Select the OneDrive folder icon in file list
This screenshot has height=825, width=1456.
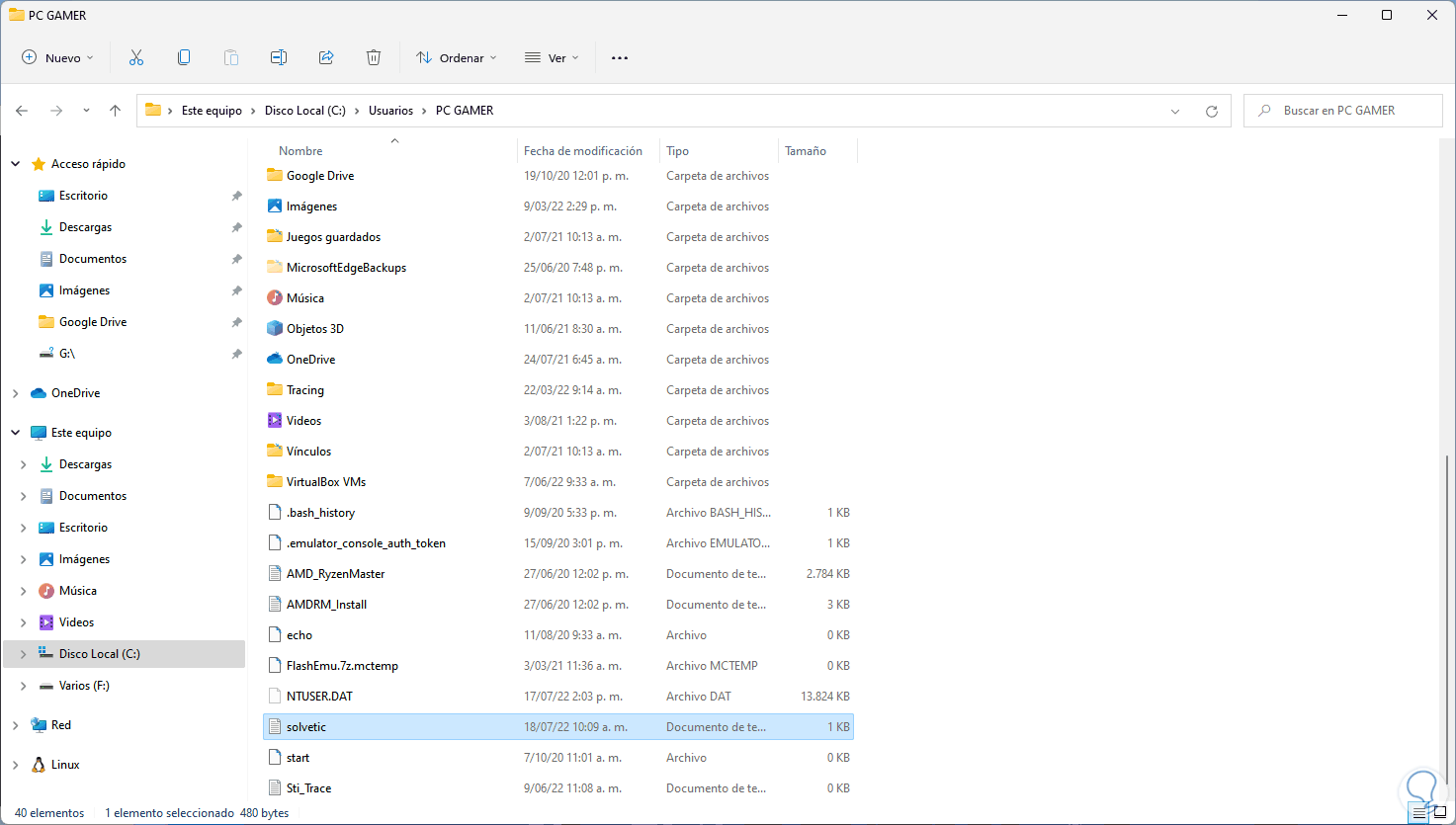[x=275, y=360]
